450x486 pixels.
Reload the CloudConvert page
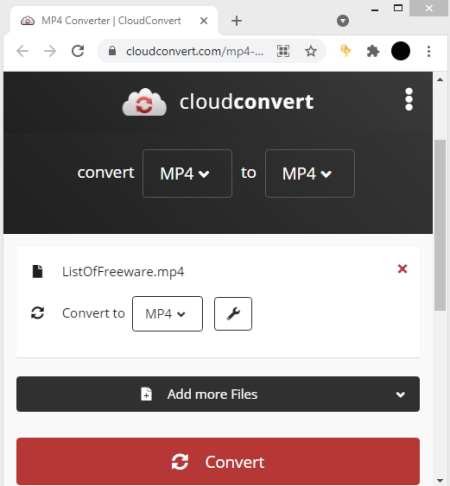click(x=78, y=51)
